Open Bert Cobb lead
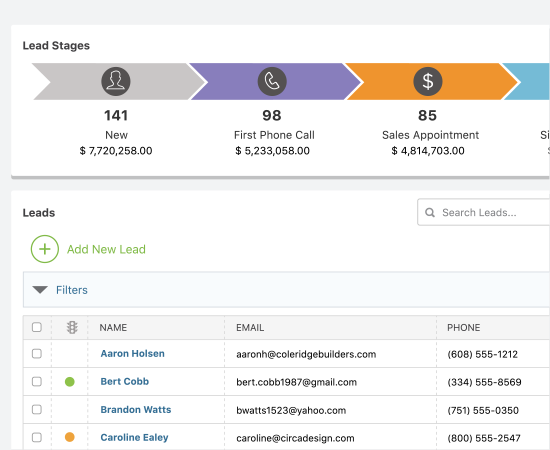Screen dimensions: 550x450 tap(125, 382)
